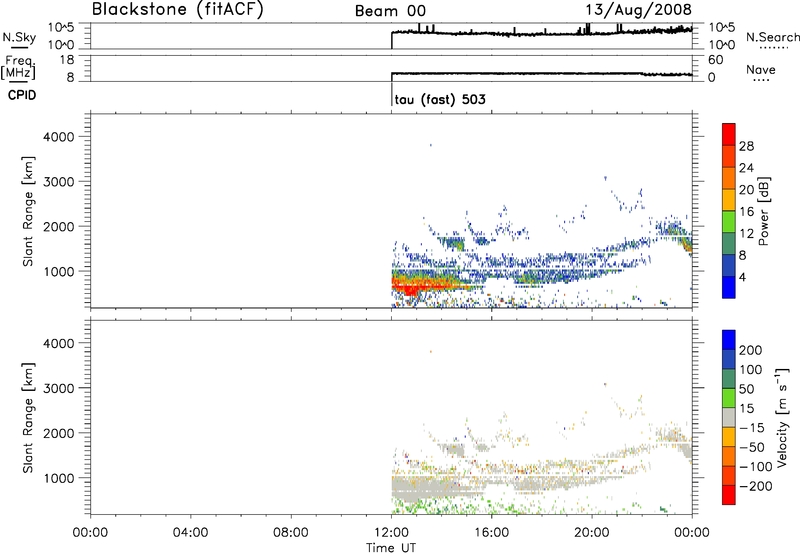Click the red segment of the Power colorbar
The image size is (800, 554).
click(729, 134)
